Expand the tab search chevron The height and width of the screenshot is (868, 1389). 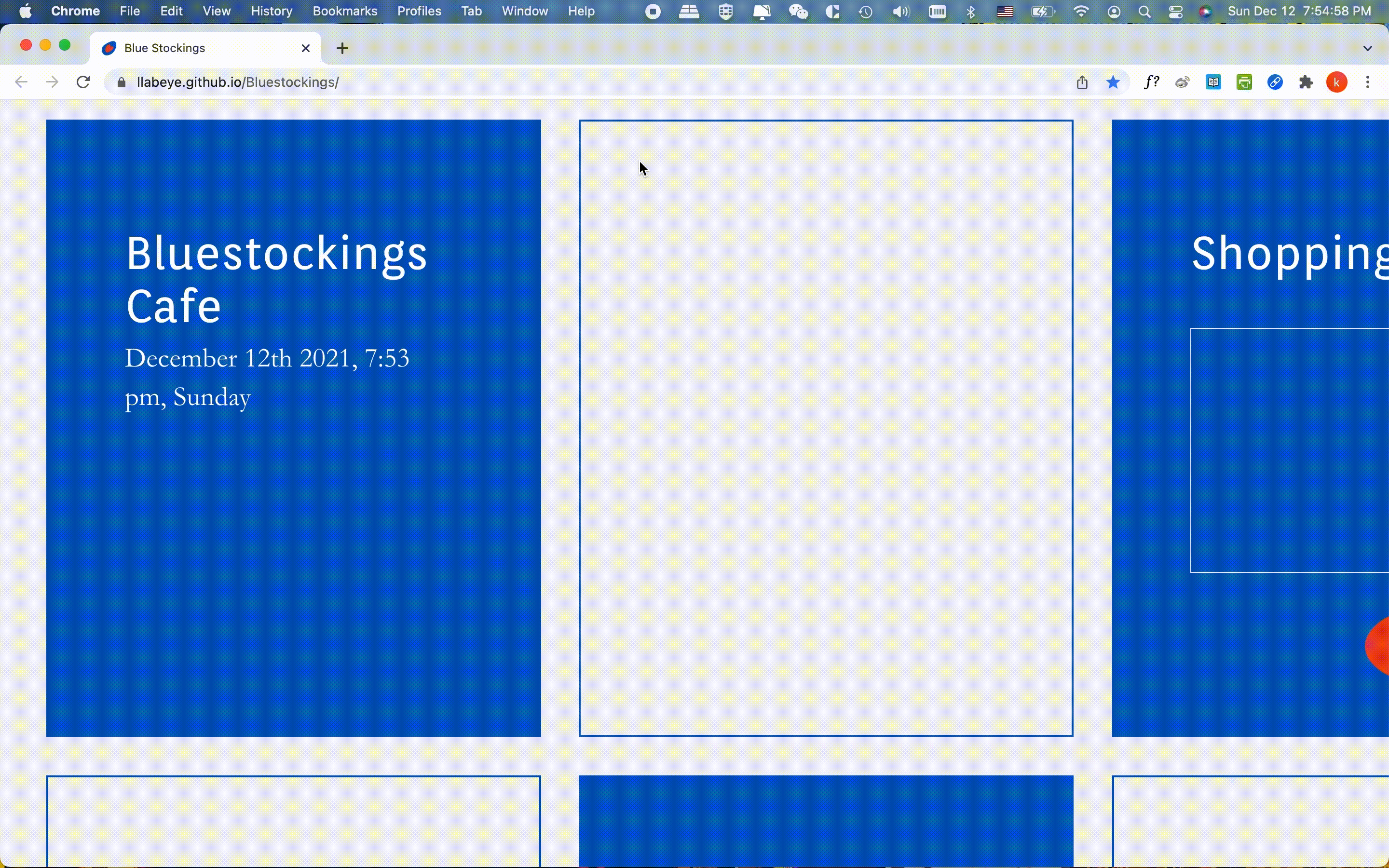point(1367,48)
